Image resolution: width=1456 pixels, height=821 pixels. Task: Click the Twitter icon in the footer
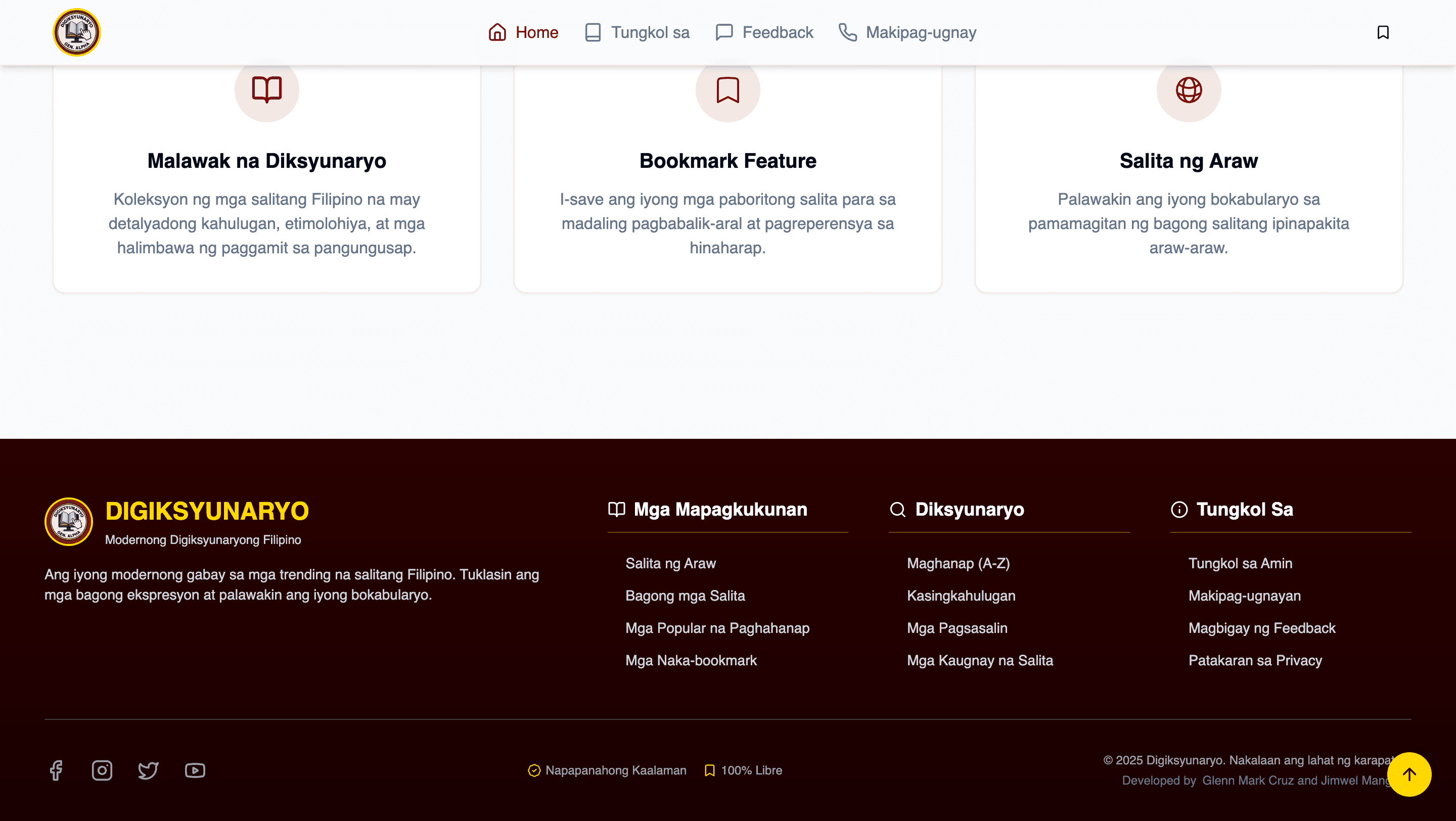click(149, 770)
